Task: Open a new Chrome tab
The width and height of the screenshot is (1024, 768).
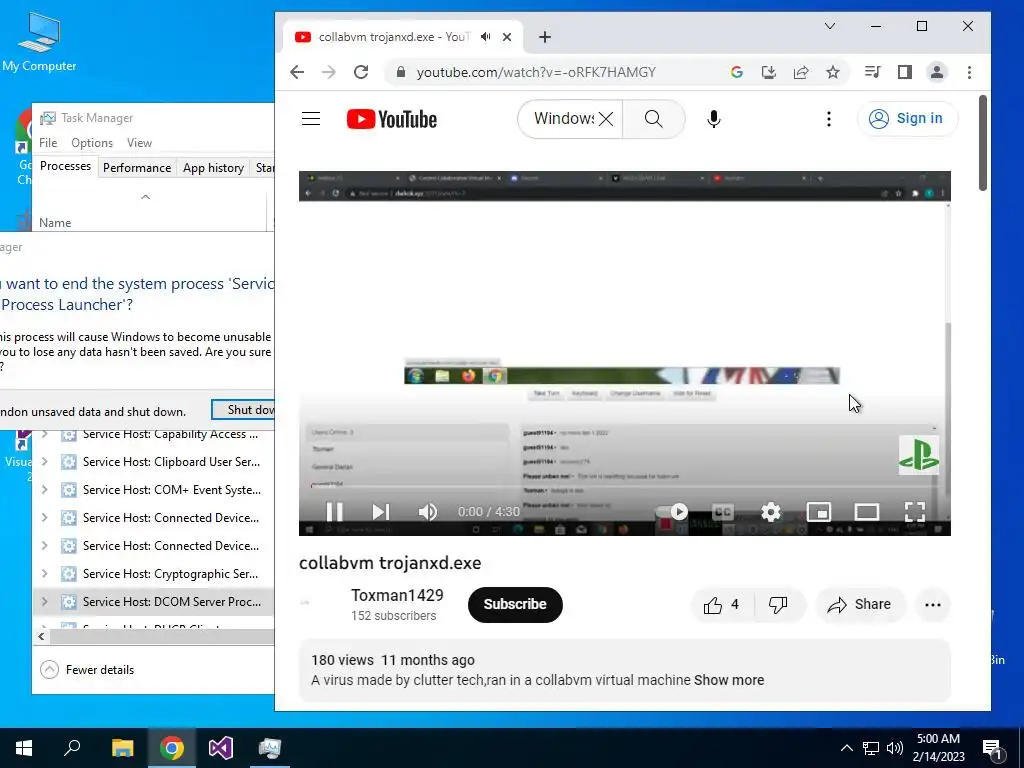Action: click(545, 37)
